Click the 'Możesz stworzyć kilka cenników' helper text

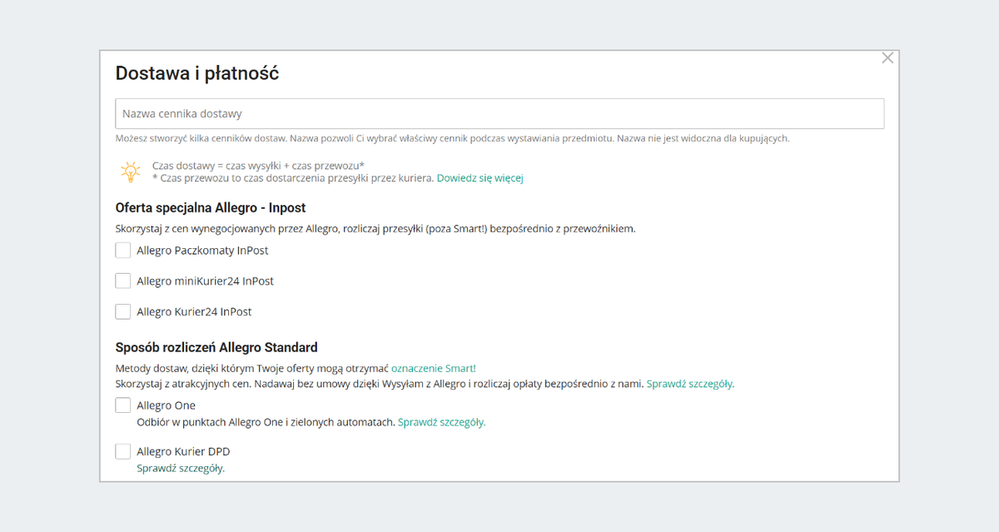pos(452,138)
